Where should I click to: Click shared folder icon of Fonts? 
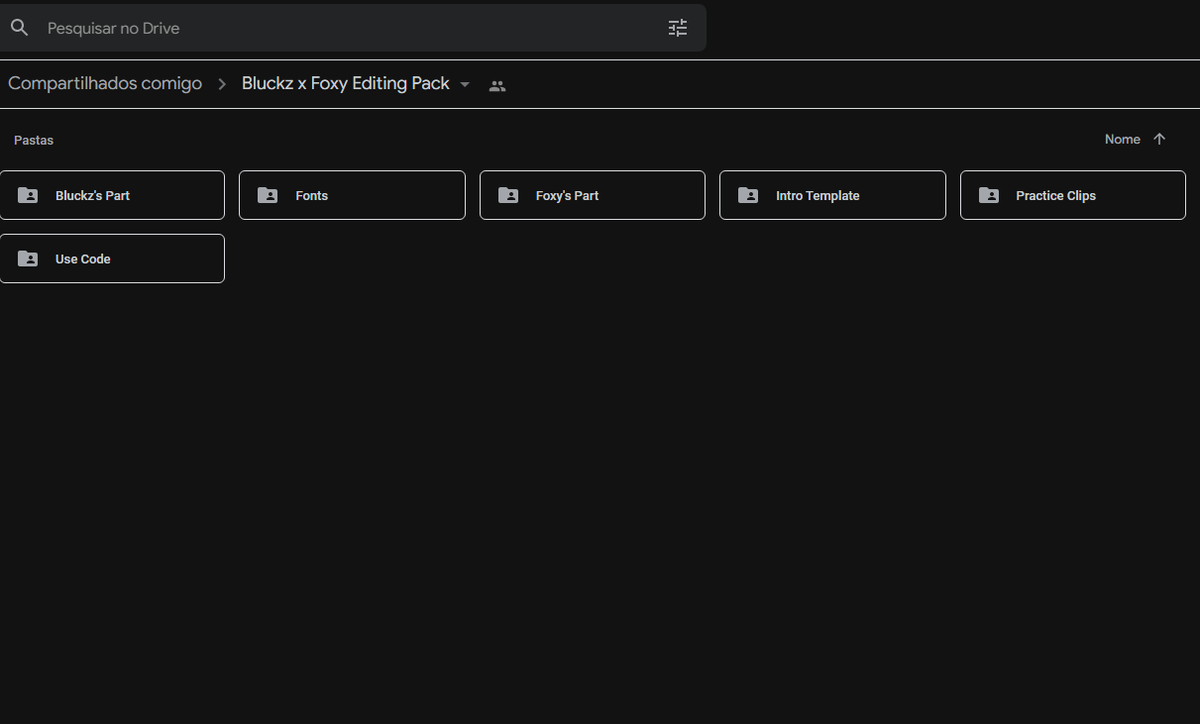click(x=268, y=195)
